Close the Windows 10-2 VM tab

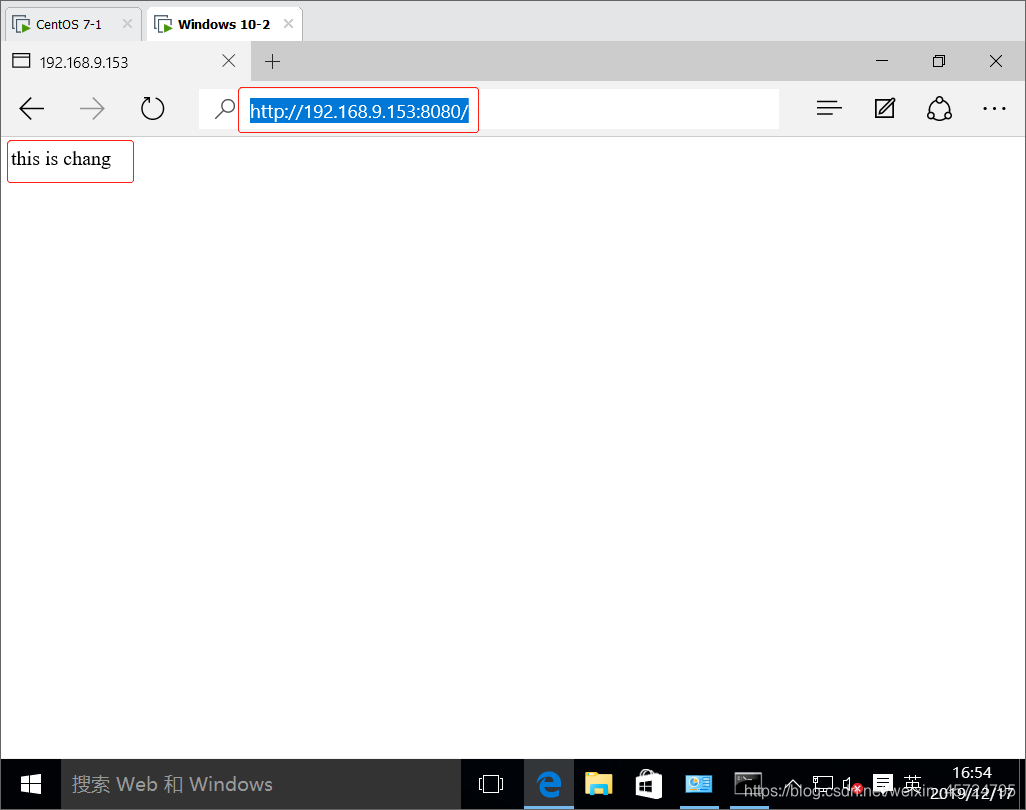click(289, 24)
